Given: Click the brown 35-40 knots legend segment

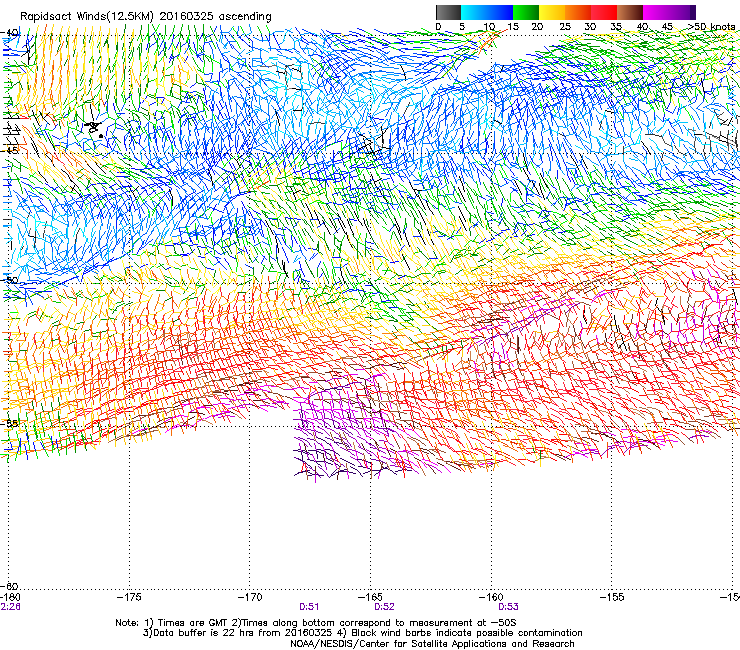Looking at the screenshot, I should pos(630,12).
